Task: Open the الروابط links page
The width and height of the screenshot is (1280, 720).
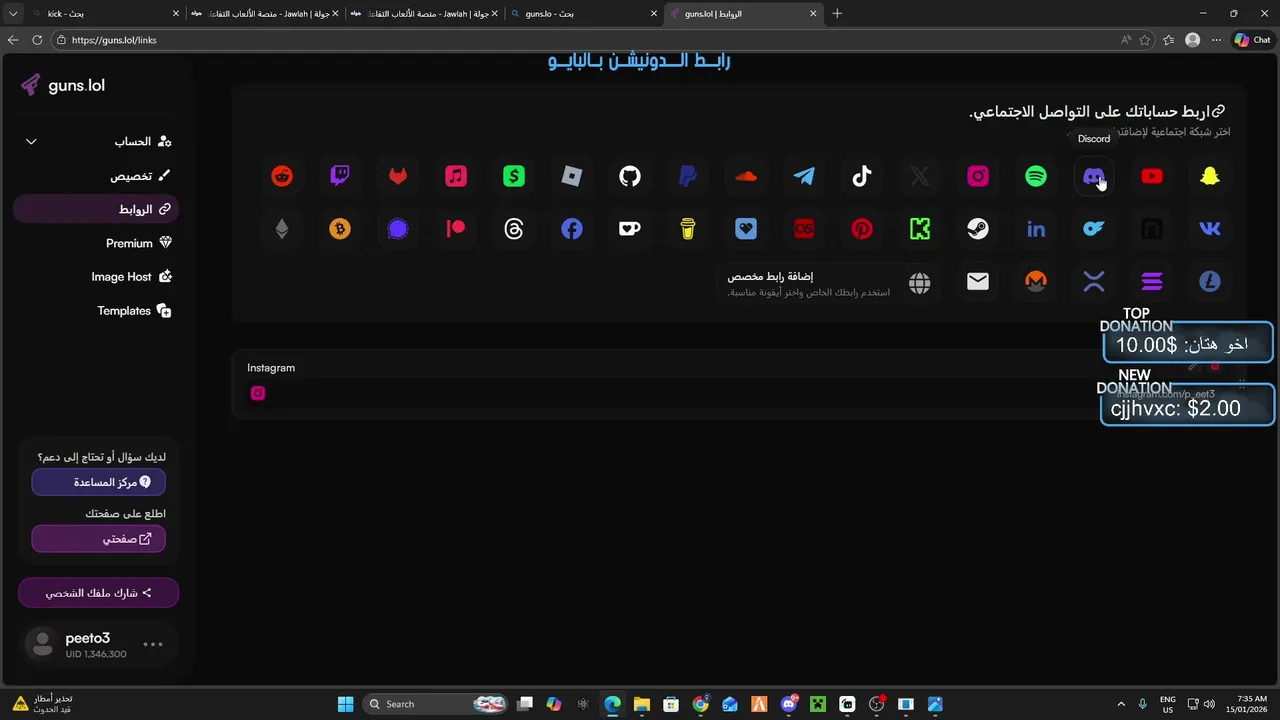Action: pyautogui.click(x=96, y=210)
